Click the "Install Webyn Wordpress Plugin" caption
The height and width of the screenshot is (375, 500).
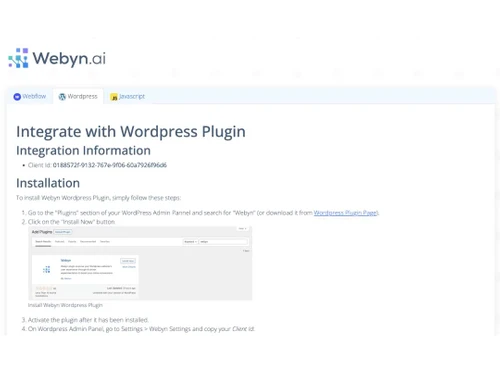click(x=65, y=305)
